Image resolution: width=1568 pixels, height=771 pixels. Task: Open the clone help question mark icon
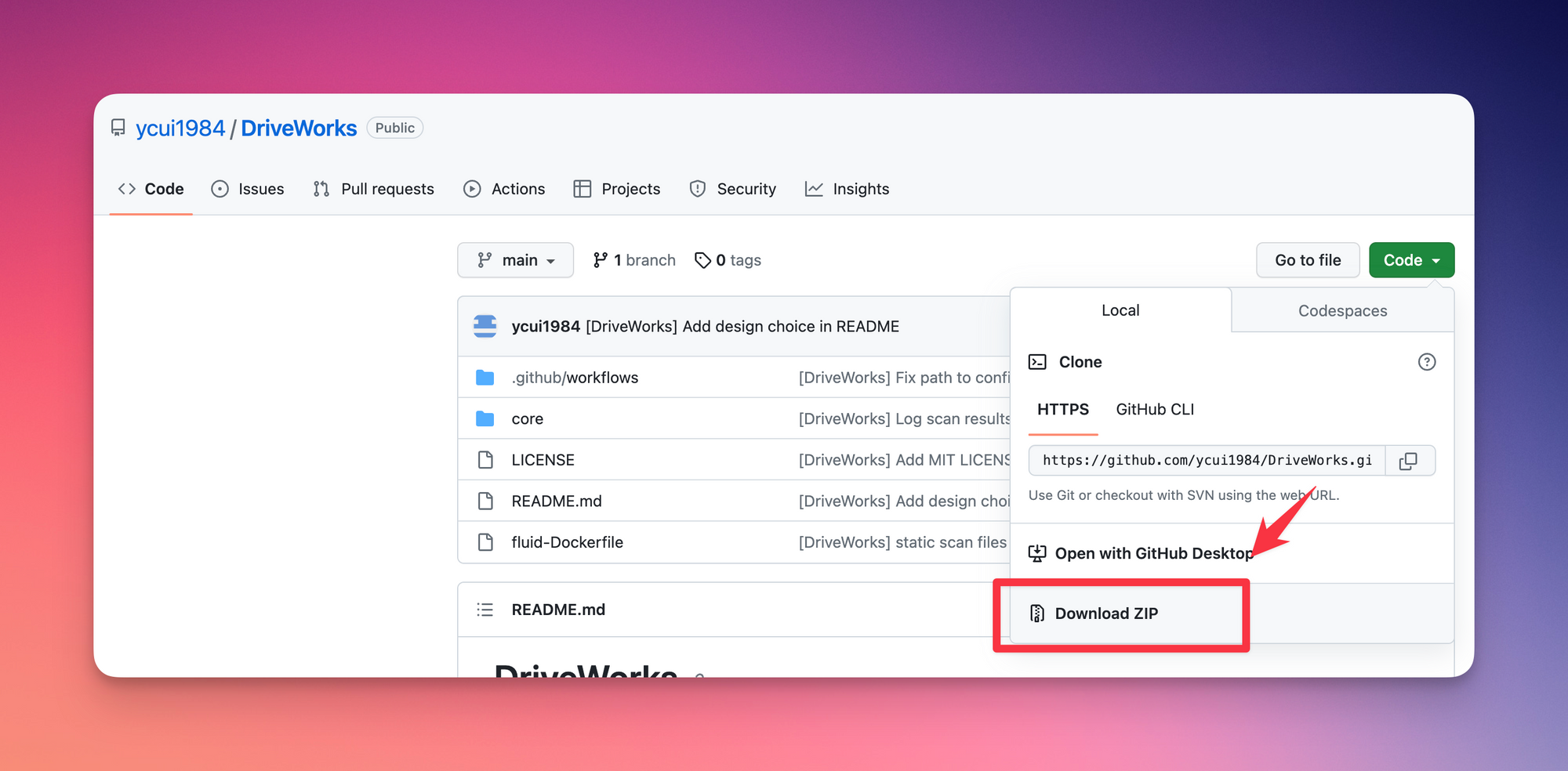pyautogui.click(x=1427, y=362)
